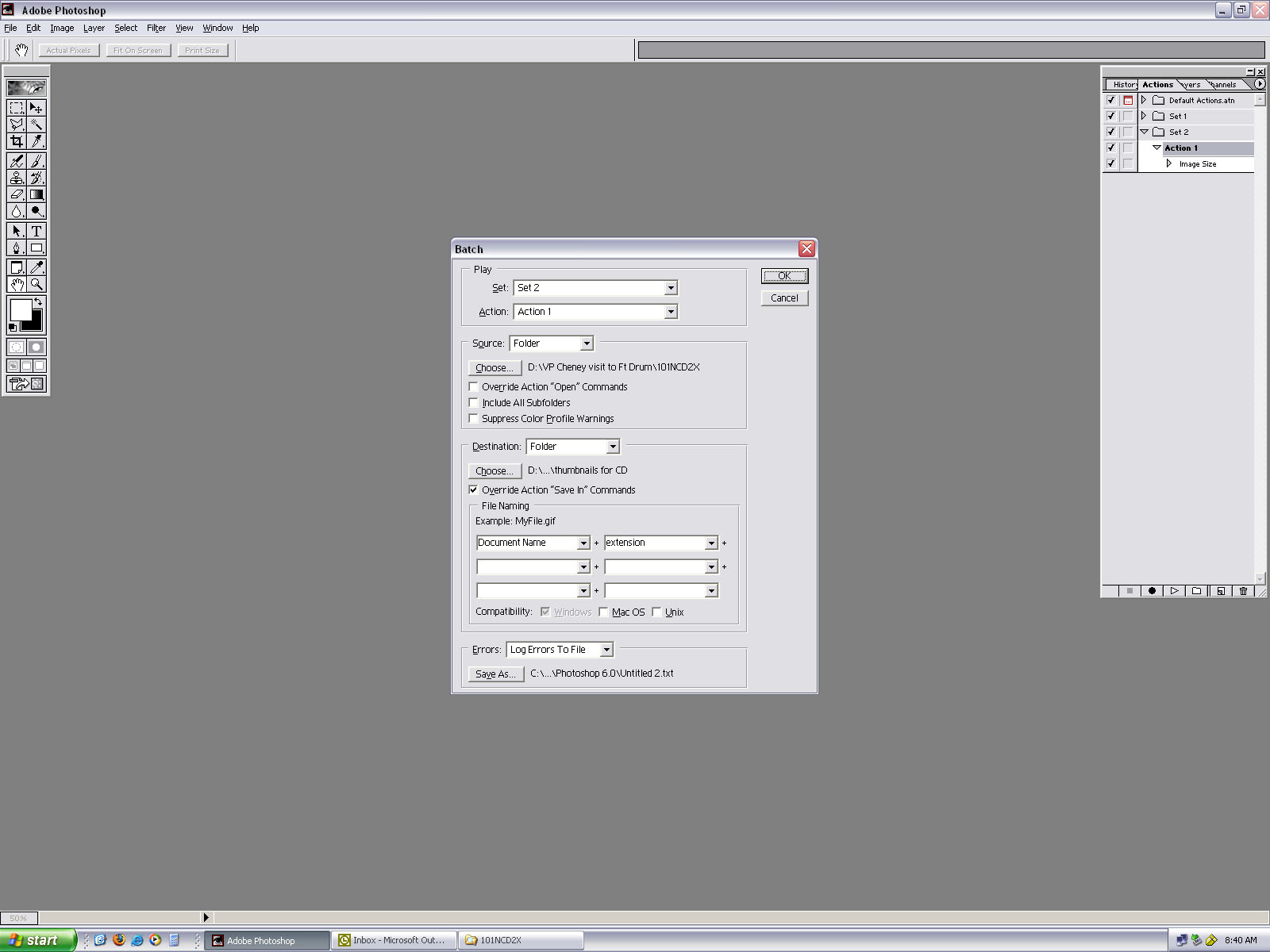This screenshot has width=1270, height=952.
Task: Enable Include All Subfolders checkbox
Action: point(474,403)
